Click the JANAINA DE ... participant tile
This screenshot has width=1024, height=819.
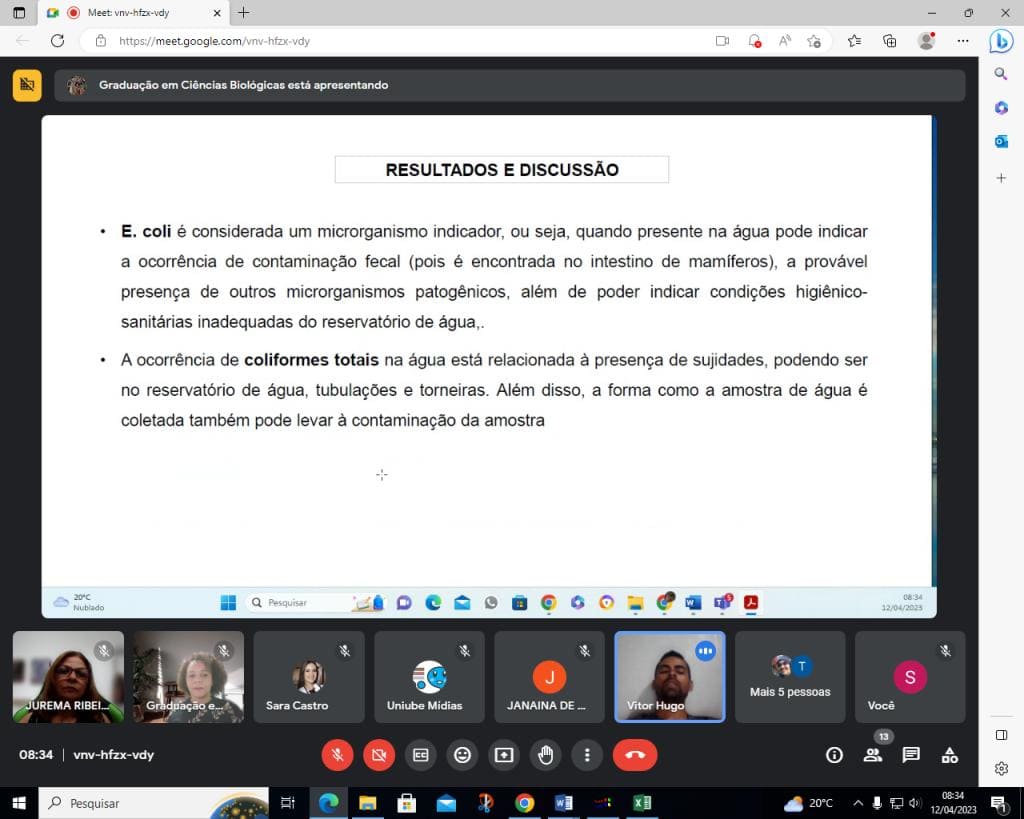tap(550, 677)
